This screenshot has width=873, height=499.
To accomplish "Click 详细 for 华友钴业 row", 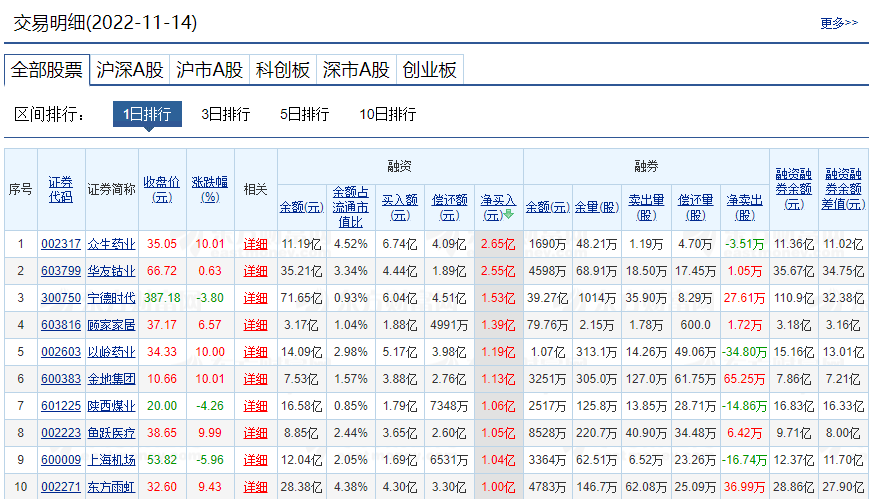I will (x=255, y=270).
